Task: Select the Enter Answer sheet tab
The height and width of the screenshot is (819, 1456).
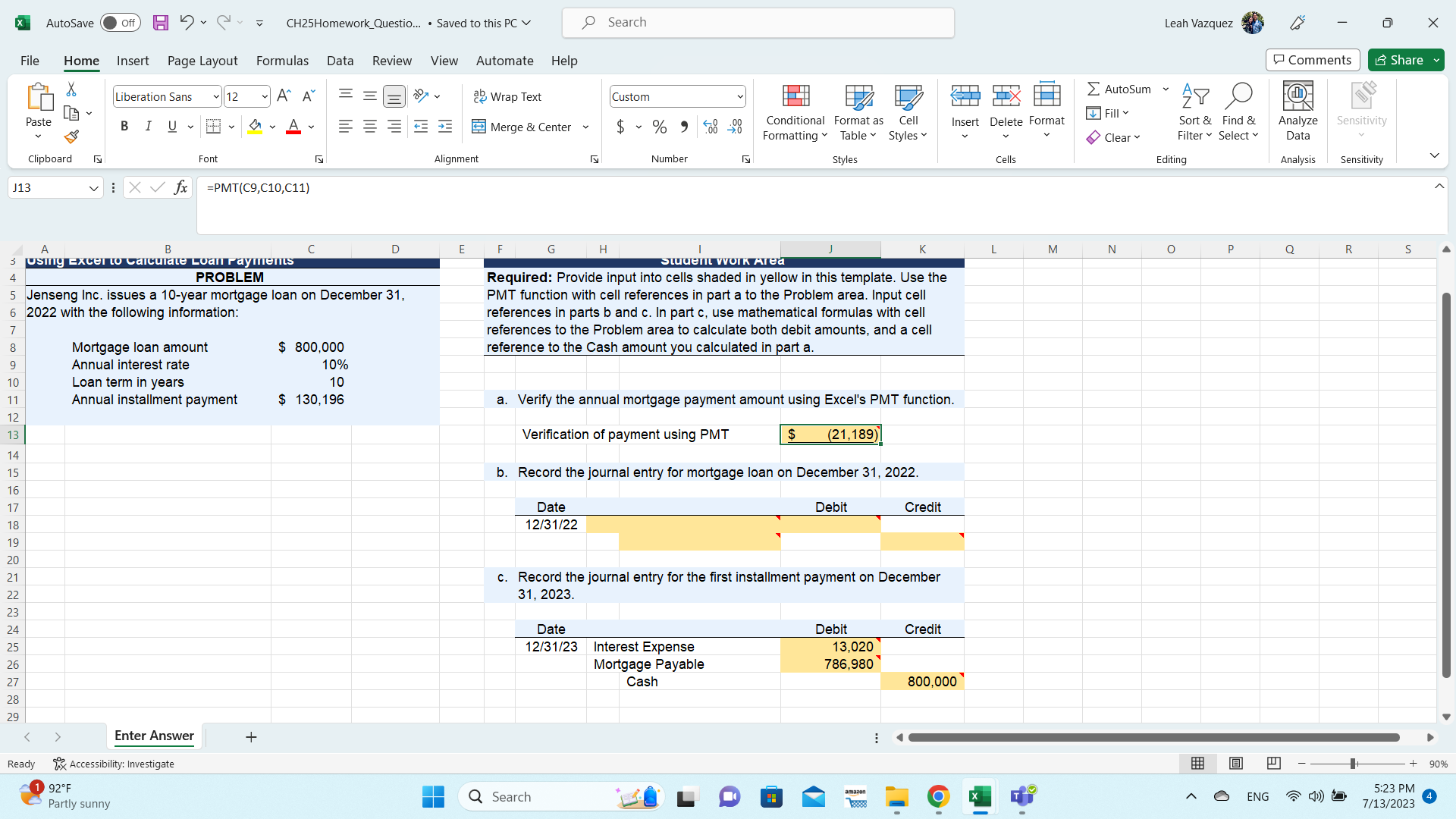Action: click(154, 736)
